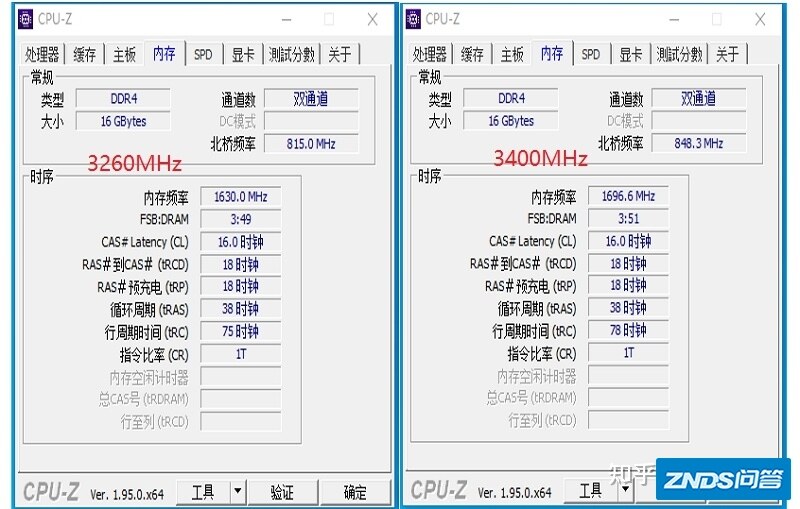Minimize the left CPU-Z window
This screenshot has width=800, height=509.
point(287,20)
